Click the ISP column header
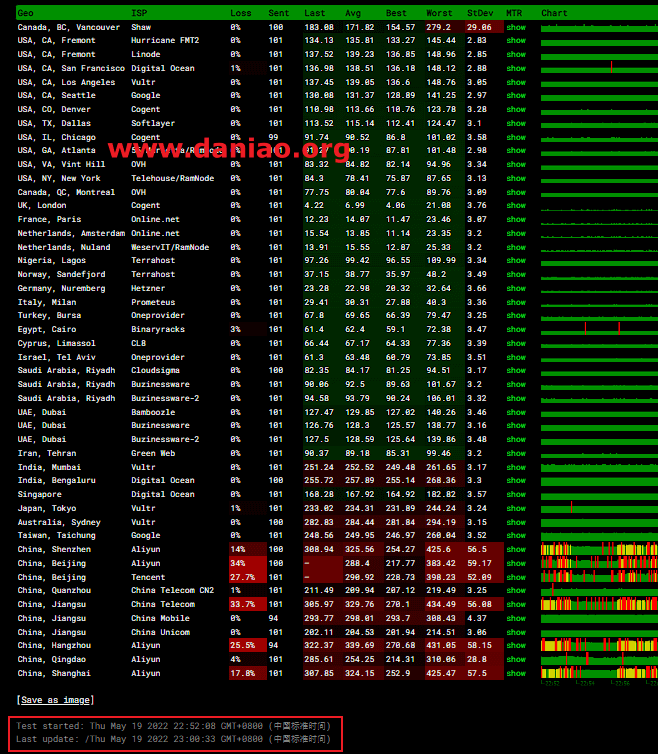Viewport: 658px width, 754px height. (x=139, y=13)
